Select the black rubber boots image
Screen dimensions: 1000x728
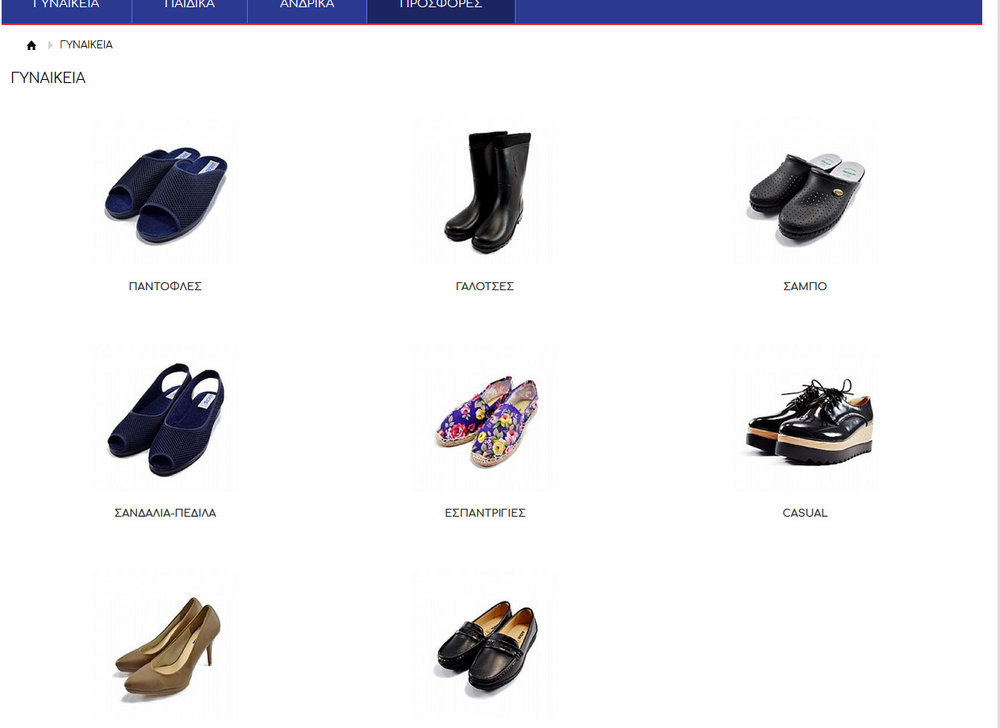pyautogui.click(x=485, y=193)
